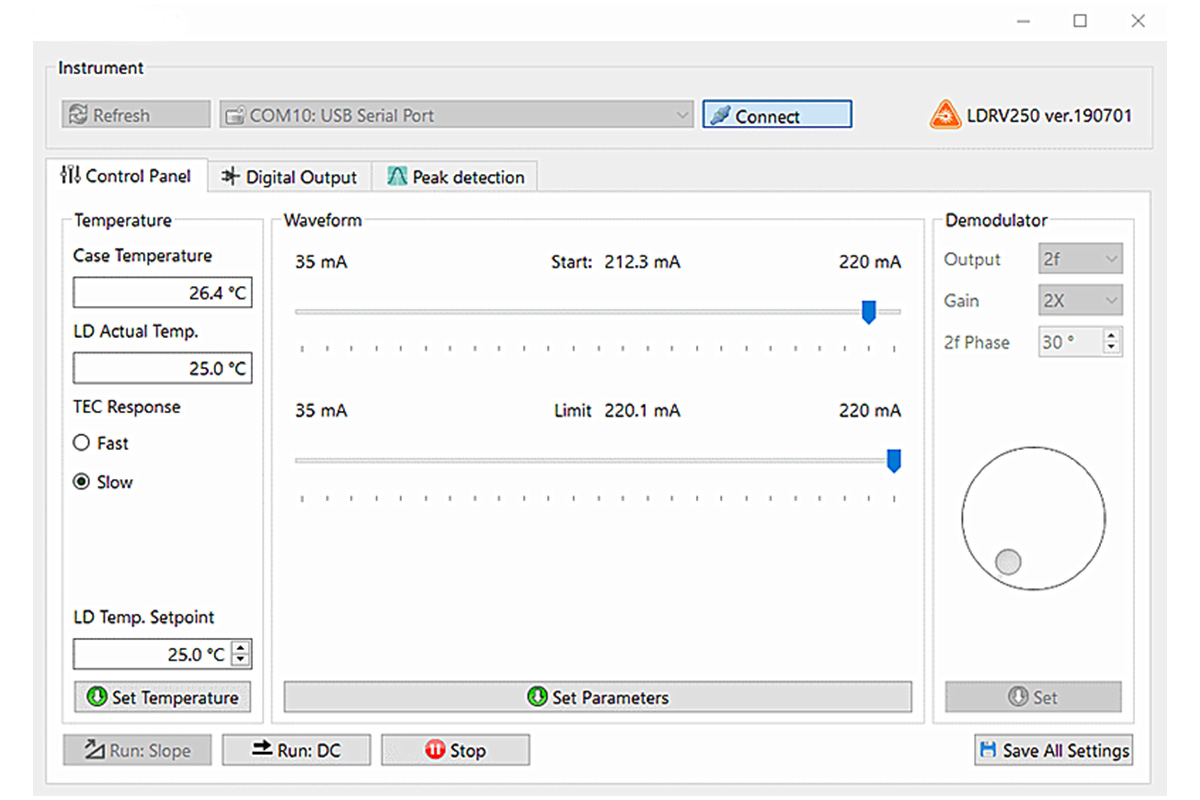1200x800 pixels.
Task: Click the LDRV250 orange triangle logo icon
Action: pos(945,115)
